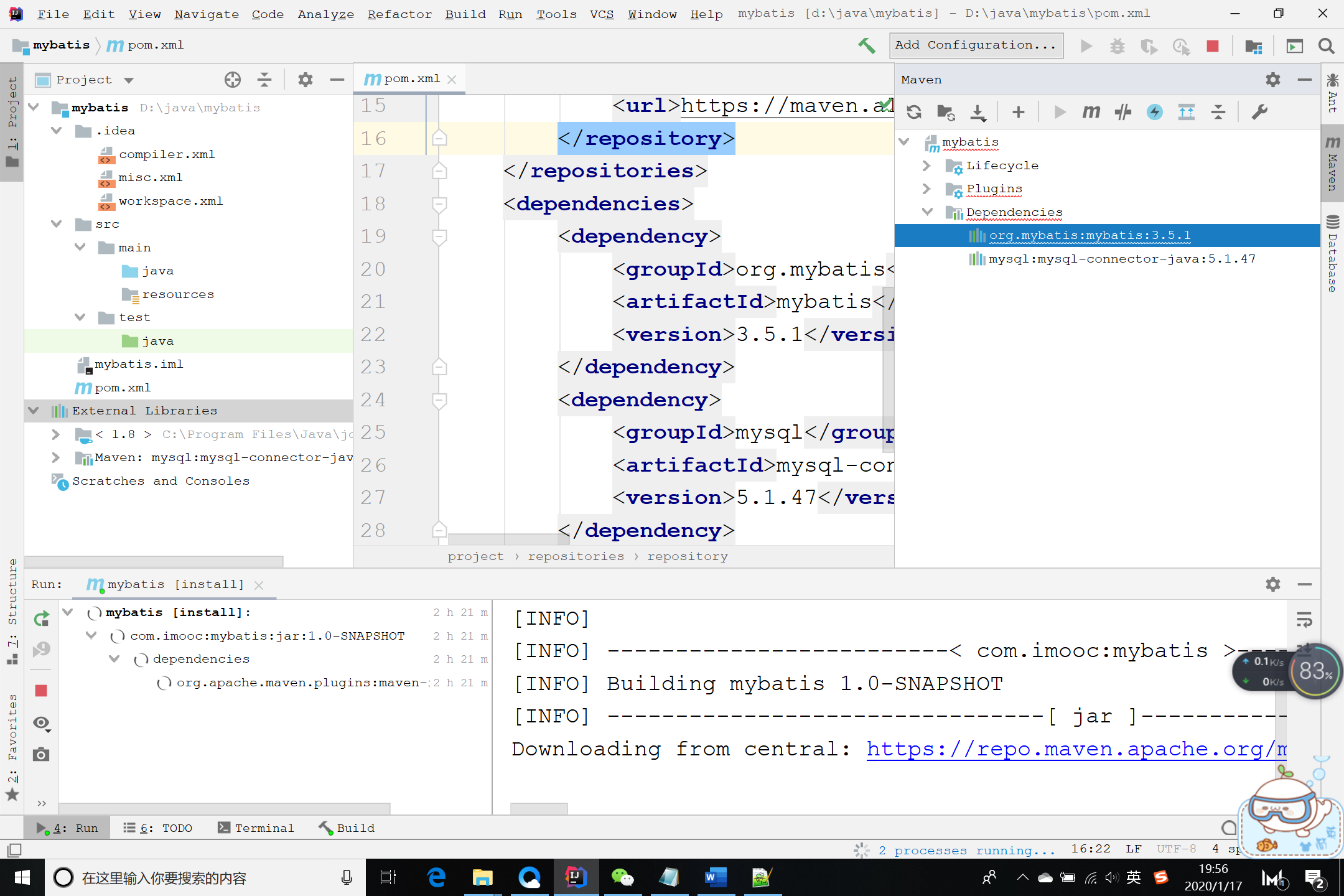Open Maven settings wrench
Image resolution: width=1344 pixels, height=896 pixels.
pos(1259,112)
